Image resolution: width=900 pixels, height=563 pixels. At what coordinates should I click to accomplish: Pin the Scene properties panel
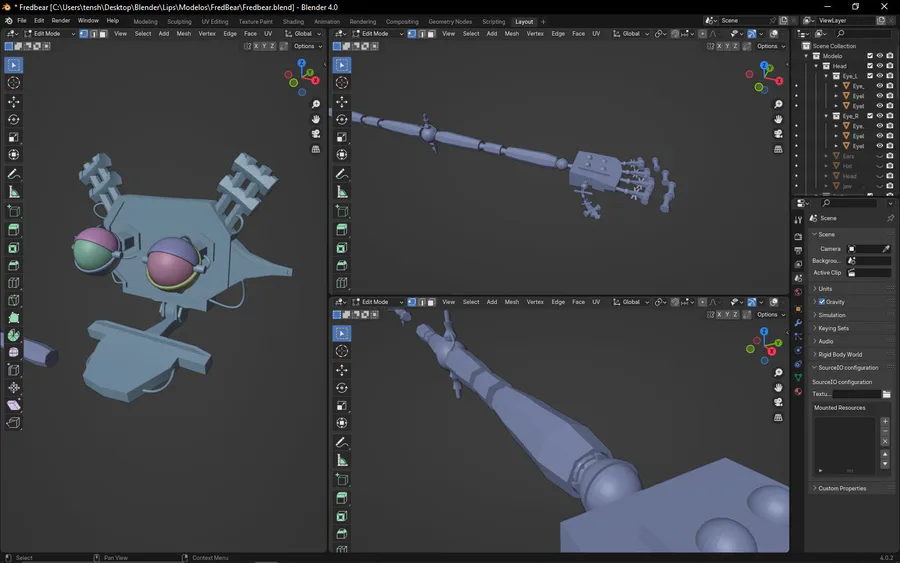[890, 218]
